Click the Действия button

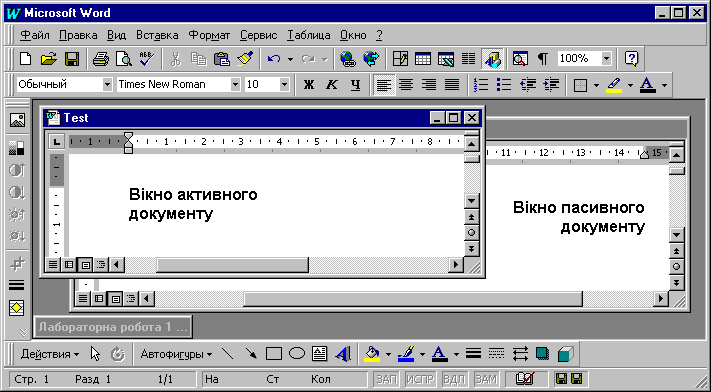(x=49, y=354)
